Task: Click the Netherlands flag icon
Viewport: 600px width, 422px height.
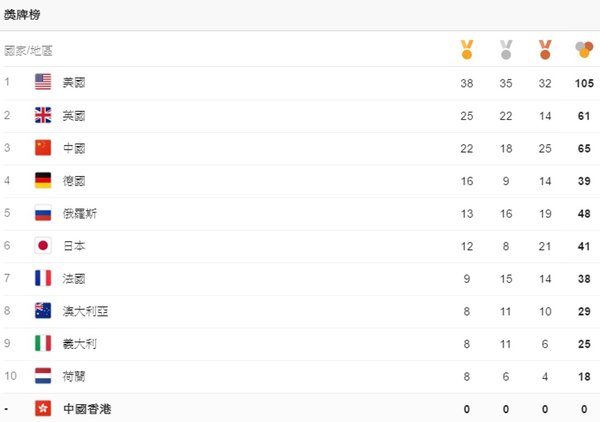Action: [43, 376]
